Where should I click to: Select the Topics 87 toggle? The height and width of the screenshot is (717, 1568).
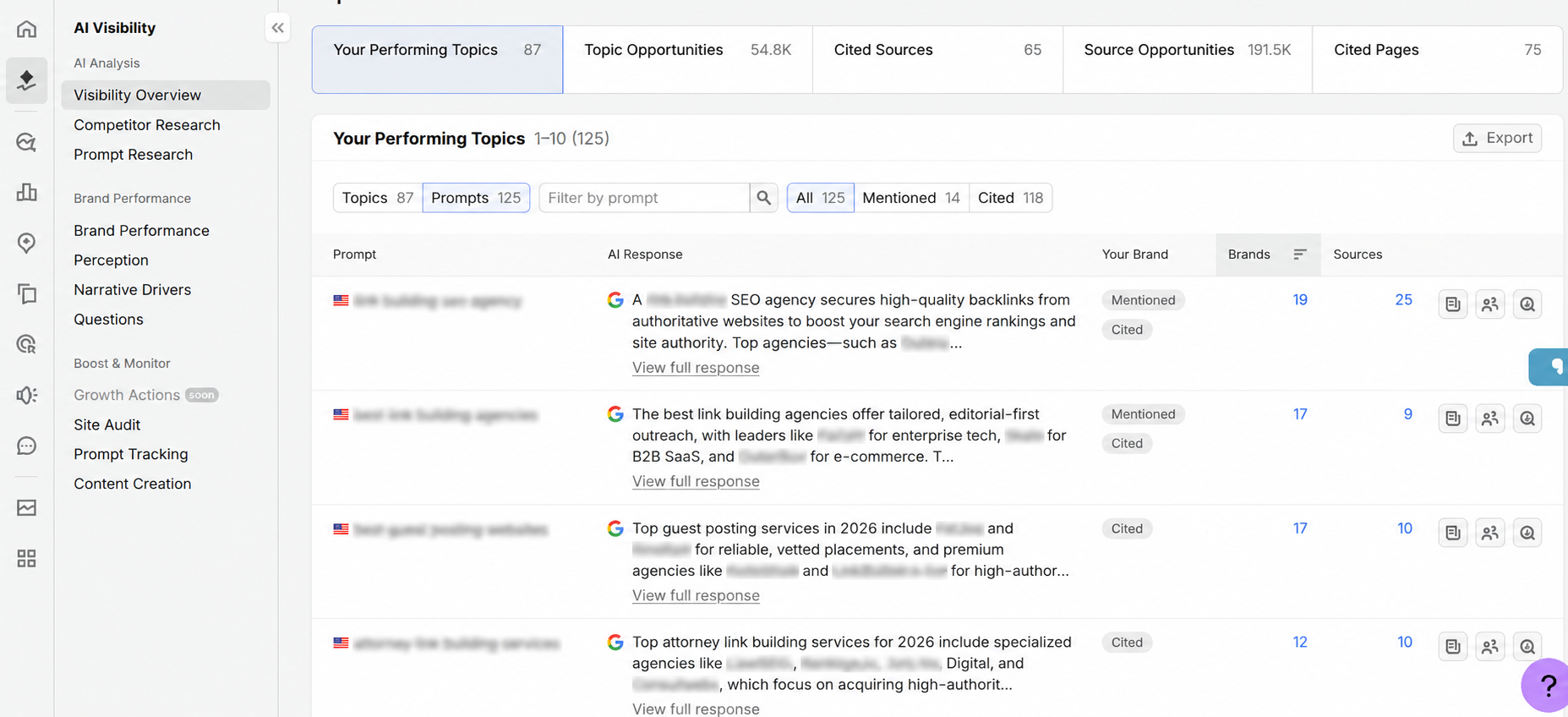pyautogui.click(x=378, y=198)
